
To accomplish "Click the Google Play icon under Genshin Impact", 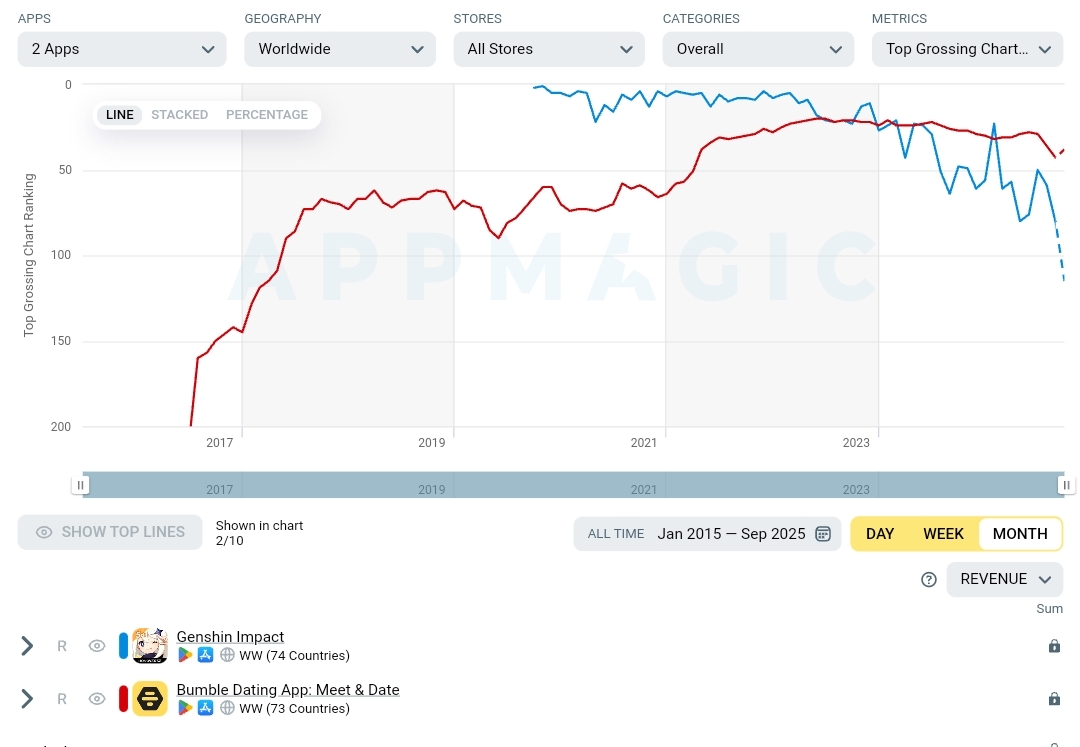I will point(185,655).
